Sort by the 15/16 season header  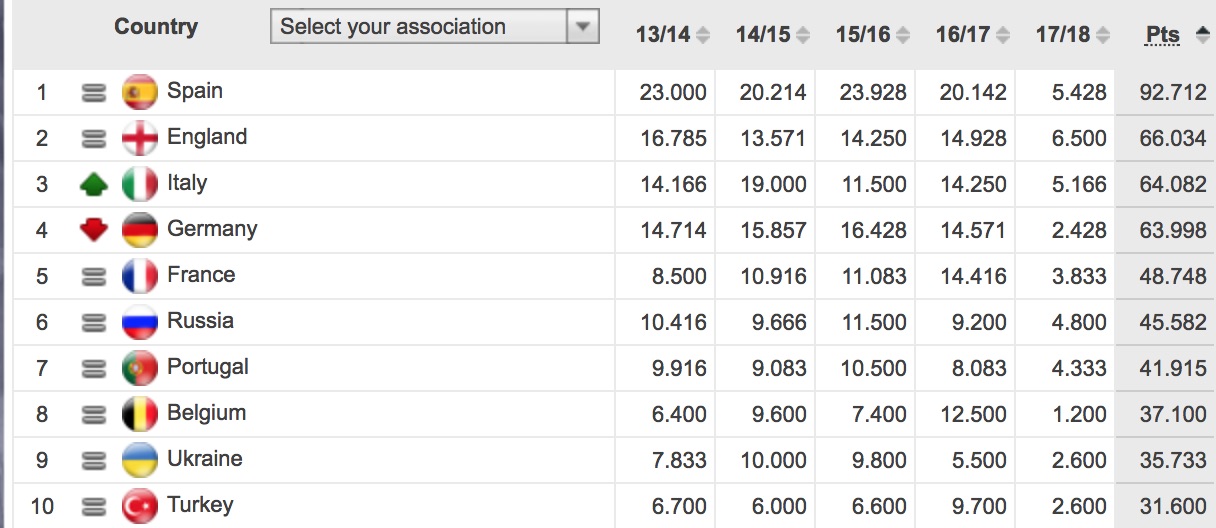(x=873, y=35)
